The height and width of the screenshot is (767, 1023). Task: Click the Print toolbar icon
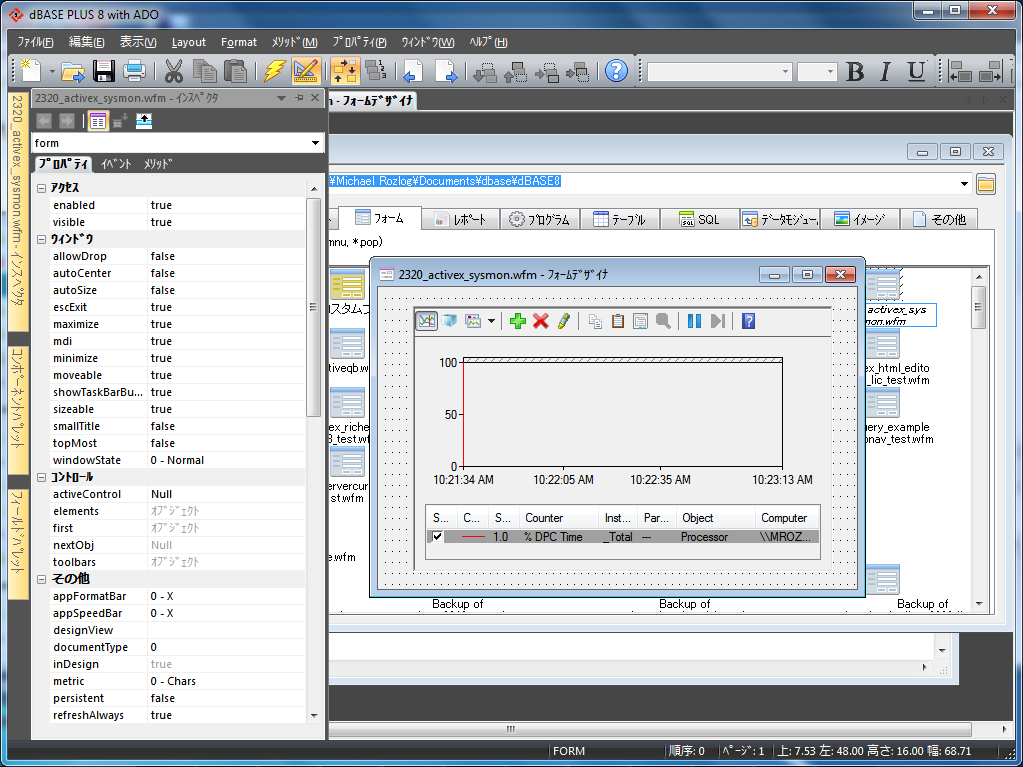[134, 70]
